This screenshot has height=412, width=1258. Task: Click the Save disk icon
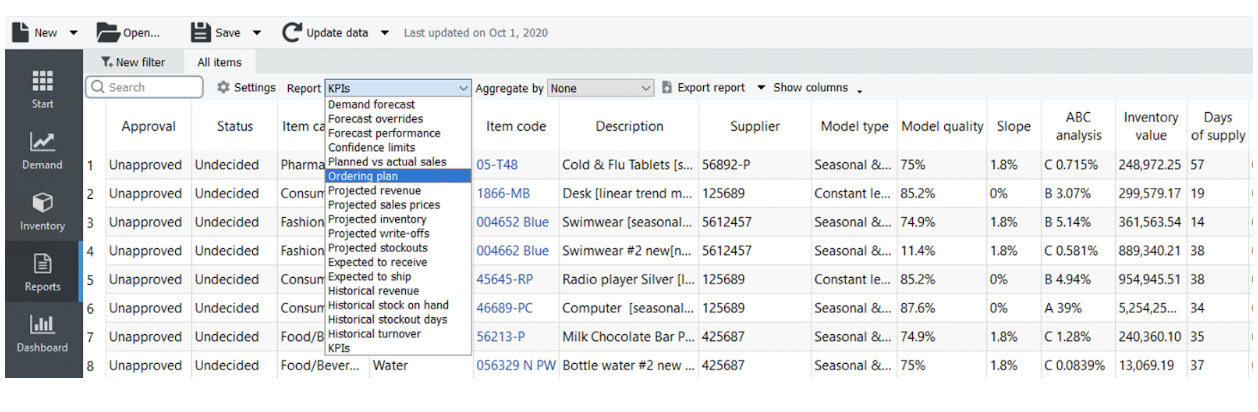pos(201,33)
